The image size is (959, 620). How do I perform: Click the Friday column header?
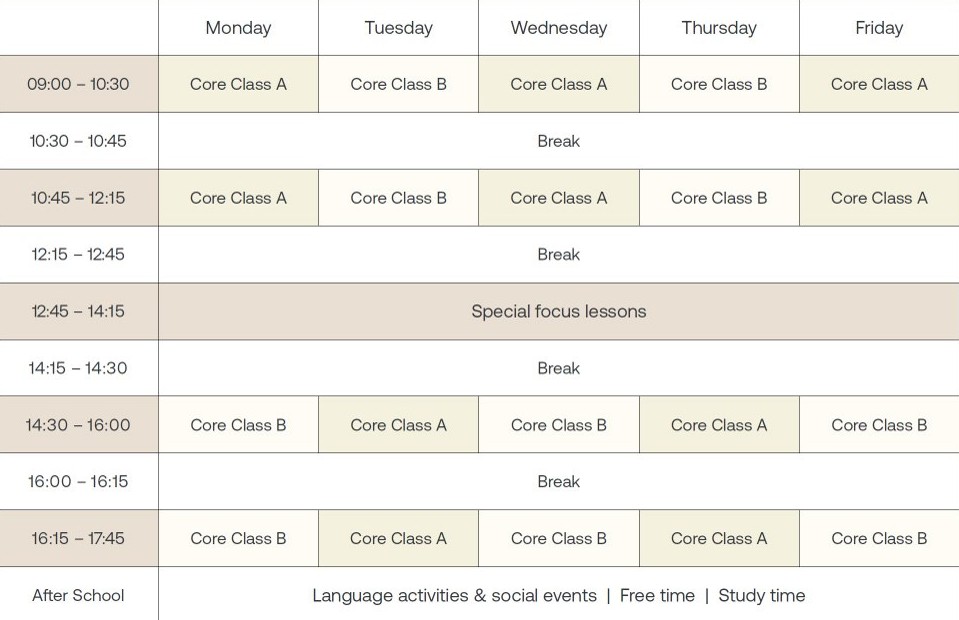pyautogui.click(x=879, y=28)
